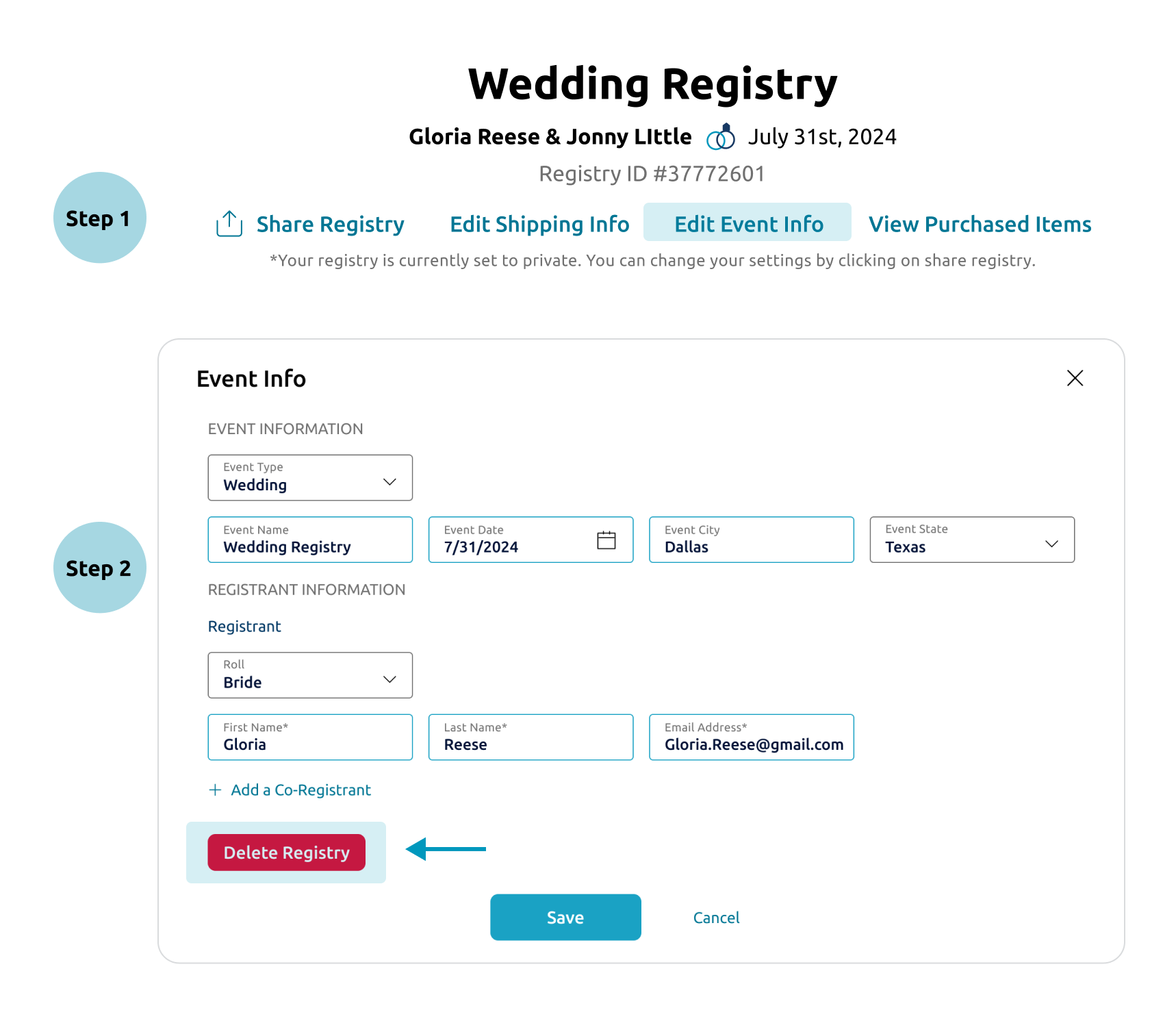The width and height of the screenshot is (1176, 1034).
Task: Click the arrow pointing at Delete Registry
Action: (445, 849)
